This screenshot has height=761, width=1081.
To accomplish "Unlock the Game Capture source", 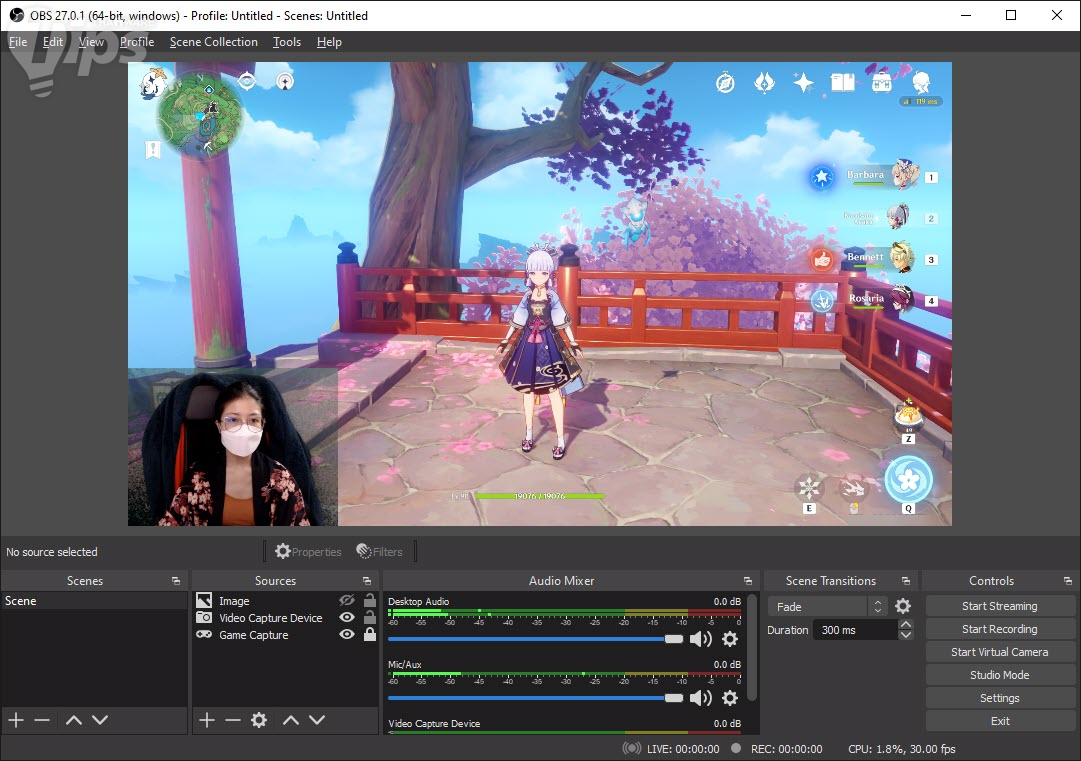I will tap(370, 635).
